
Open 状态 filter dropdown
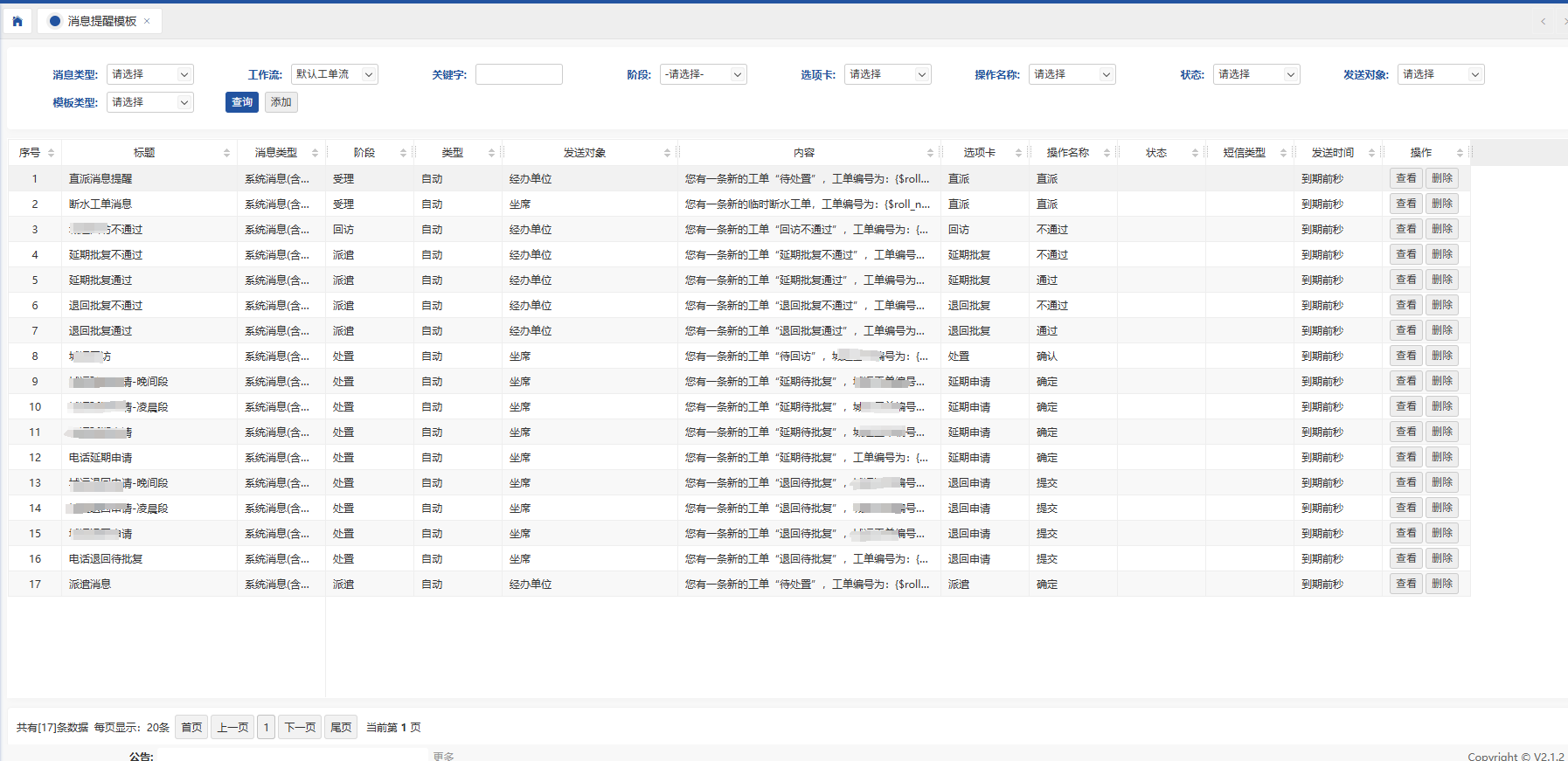(x=1256, y=74)
